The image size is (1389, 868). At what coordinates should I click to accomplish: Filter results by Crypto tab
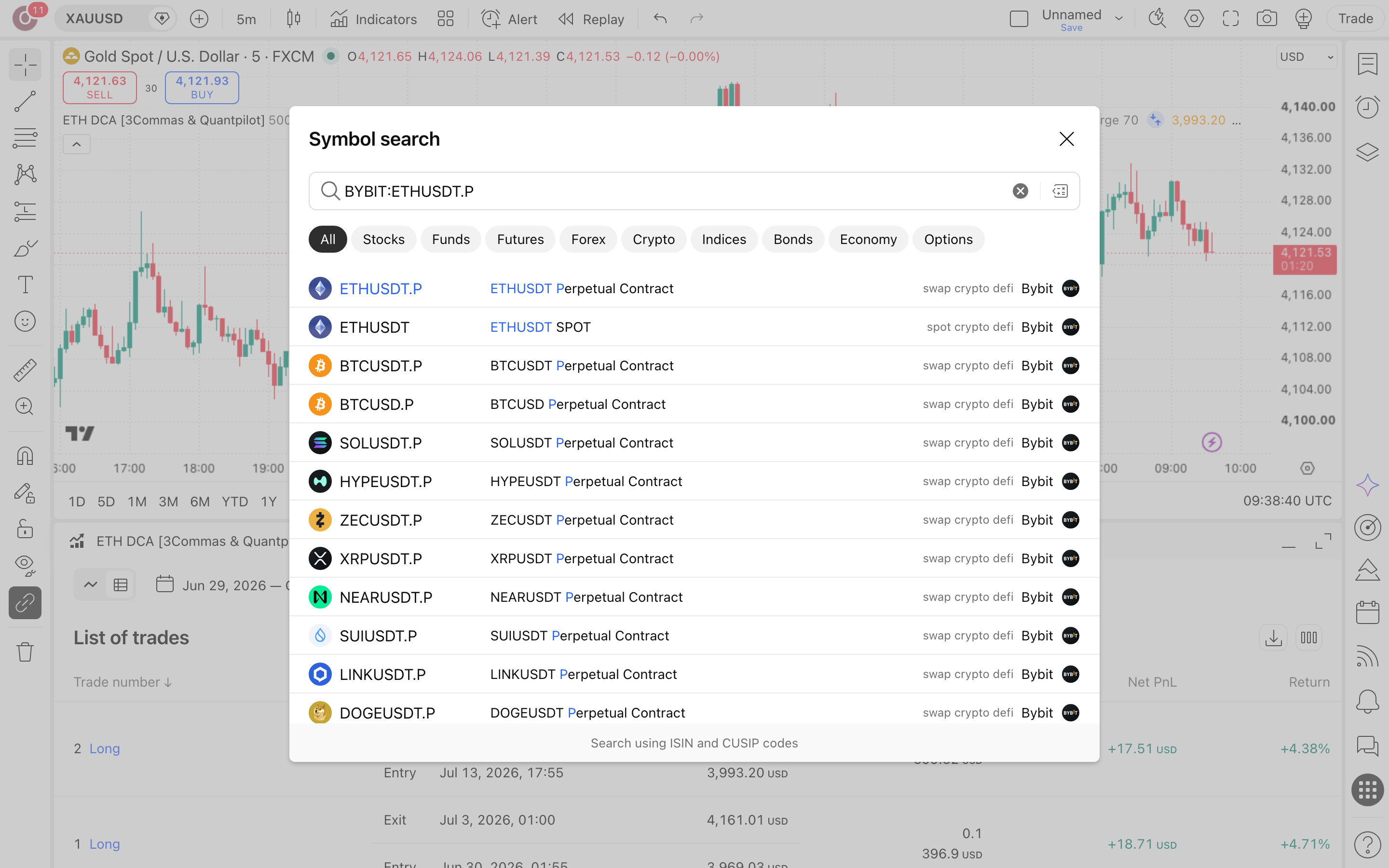tap(653, 239)
